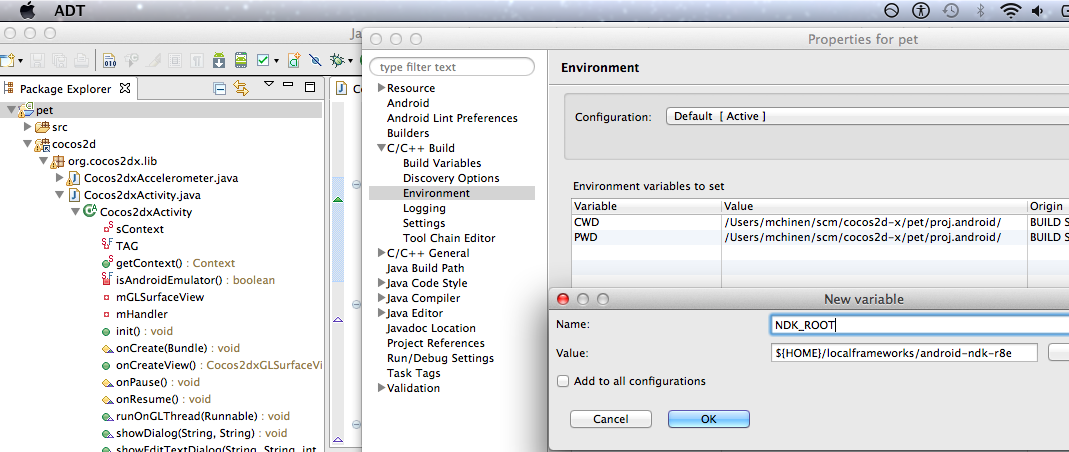Open the Apple menu
The image size is (1069, 452).
(x=27, y=10)
